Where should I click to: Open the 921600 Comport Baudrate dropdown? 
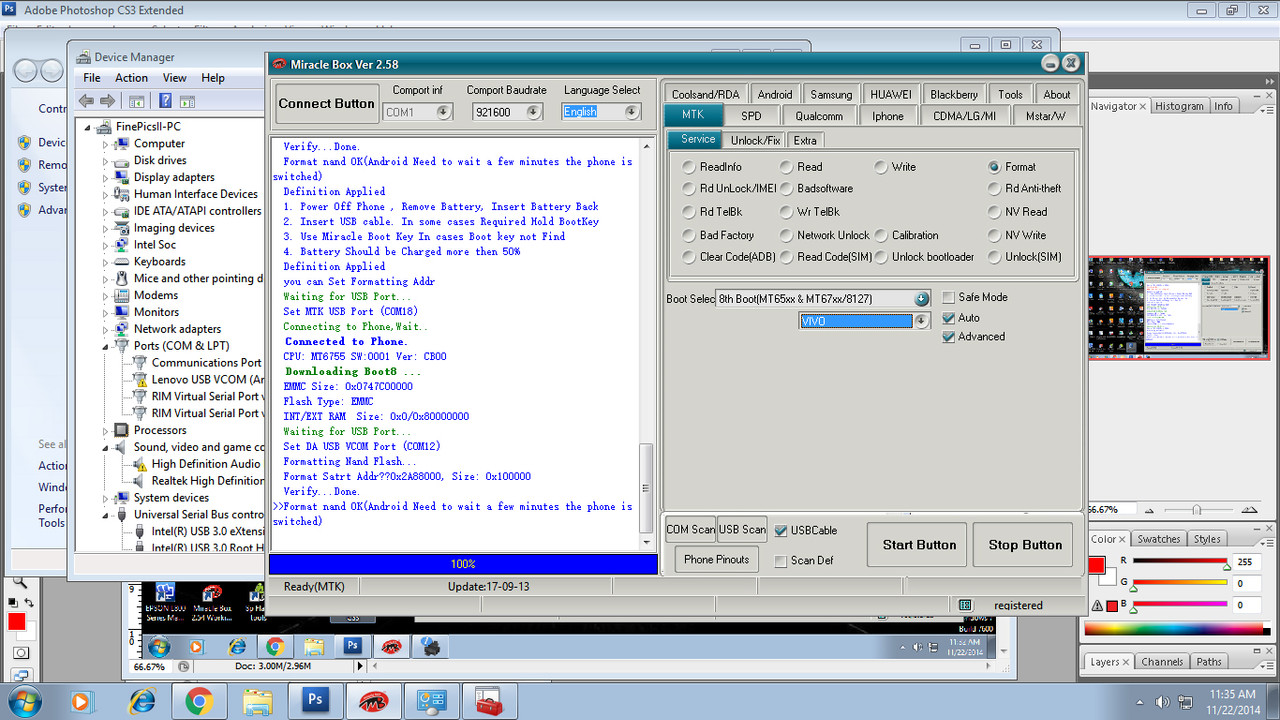tap(534, 112)
